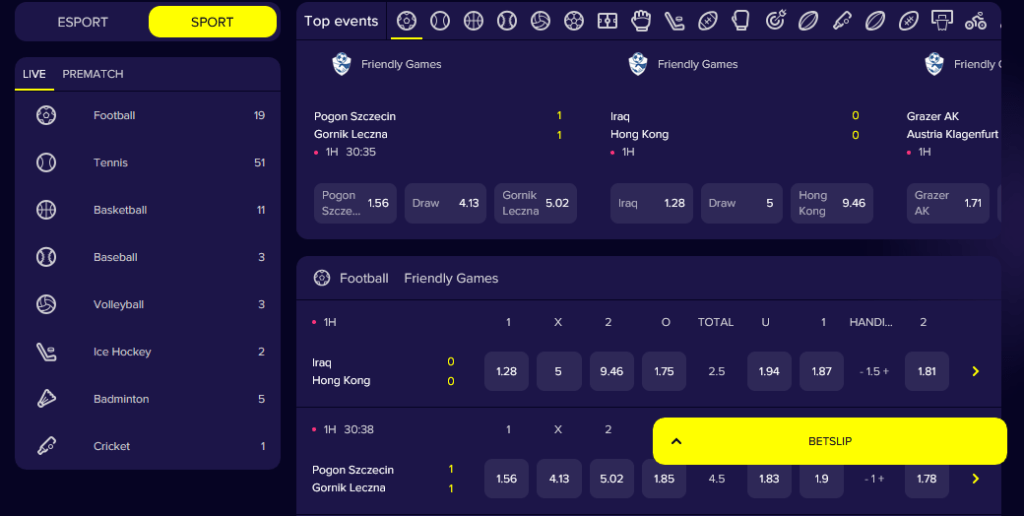Click Pogon Szczecin team name in table
Screen dimensions: 1024x516
click(x=353, y=470)
